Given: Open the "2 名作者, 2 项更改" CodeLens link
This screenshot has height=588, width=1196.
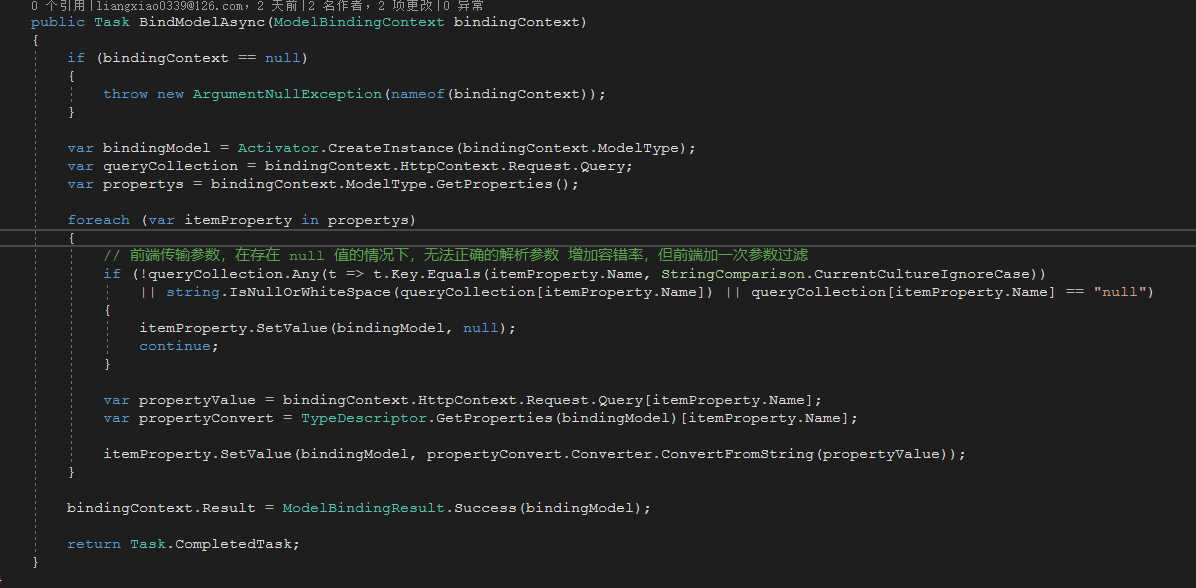Looking at the screenshot, I should click(x=369, y=5).
